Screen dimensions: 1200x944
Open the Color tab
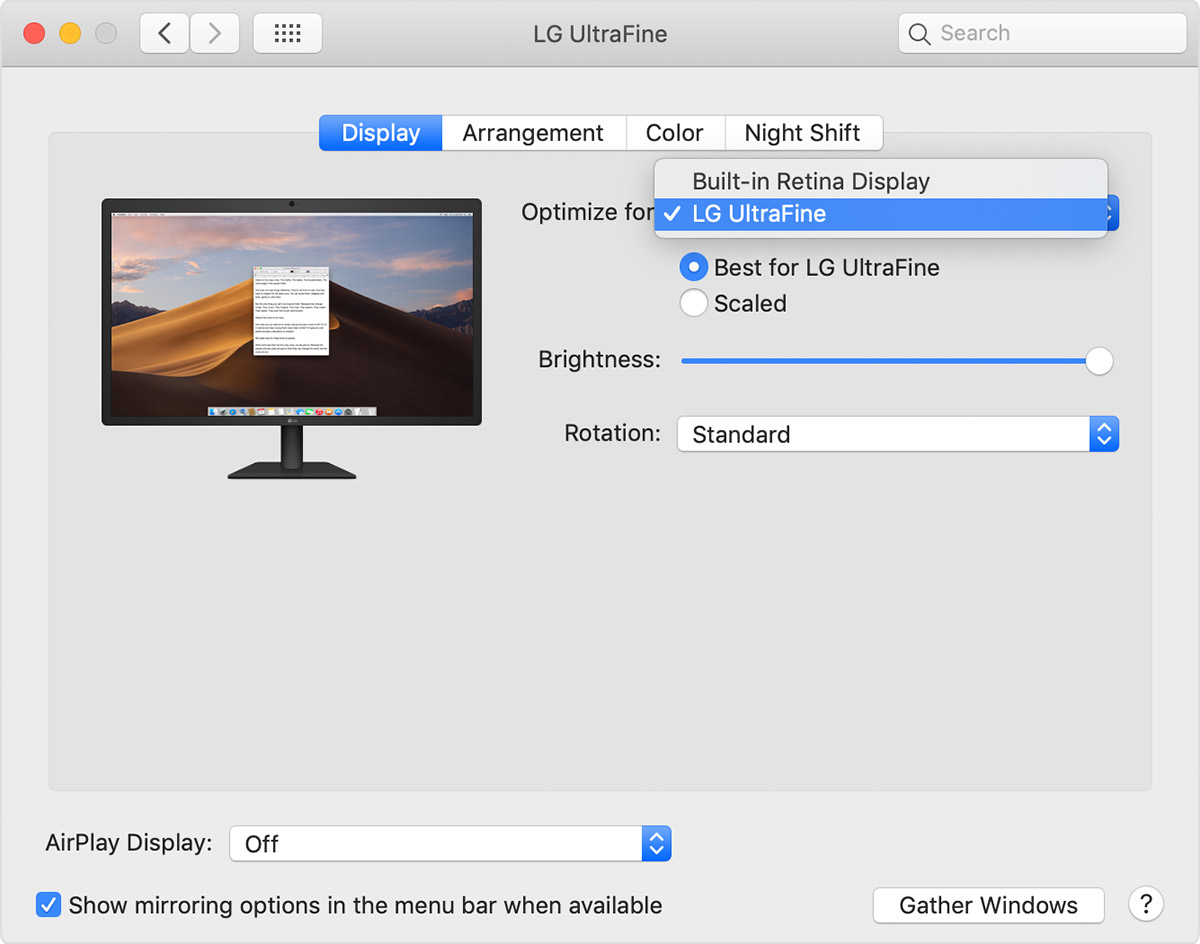pos(674,133)
